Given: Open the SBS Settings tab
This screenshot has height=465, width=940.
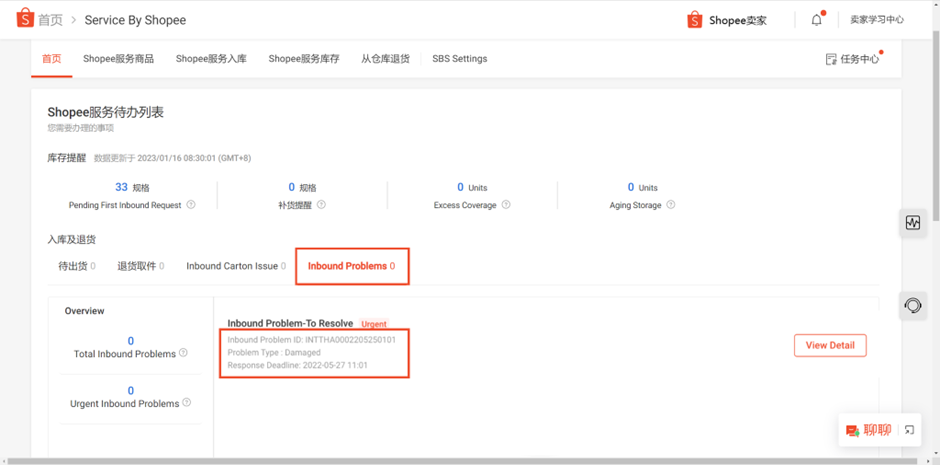Looking at the screenshot, I should pyautogui.click(x=460, y=59).
